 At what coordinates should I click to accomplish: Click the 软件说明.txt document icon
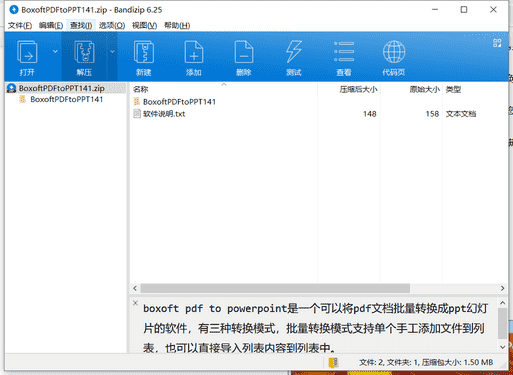pyautogui.click(x=137, y=114)
